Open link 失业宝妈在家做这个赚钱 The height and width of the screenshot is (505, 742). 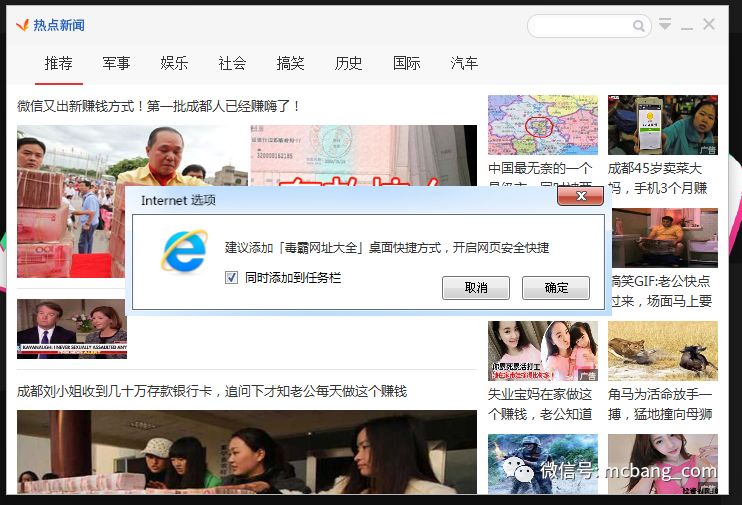(540, 404)
